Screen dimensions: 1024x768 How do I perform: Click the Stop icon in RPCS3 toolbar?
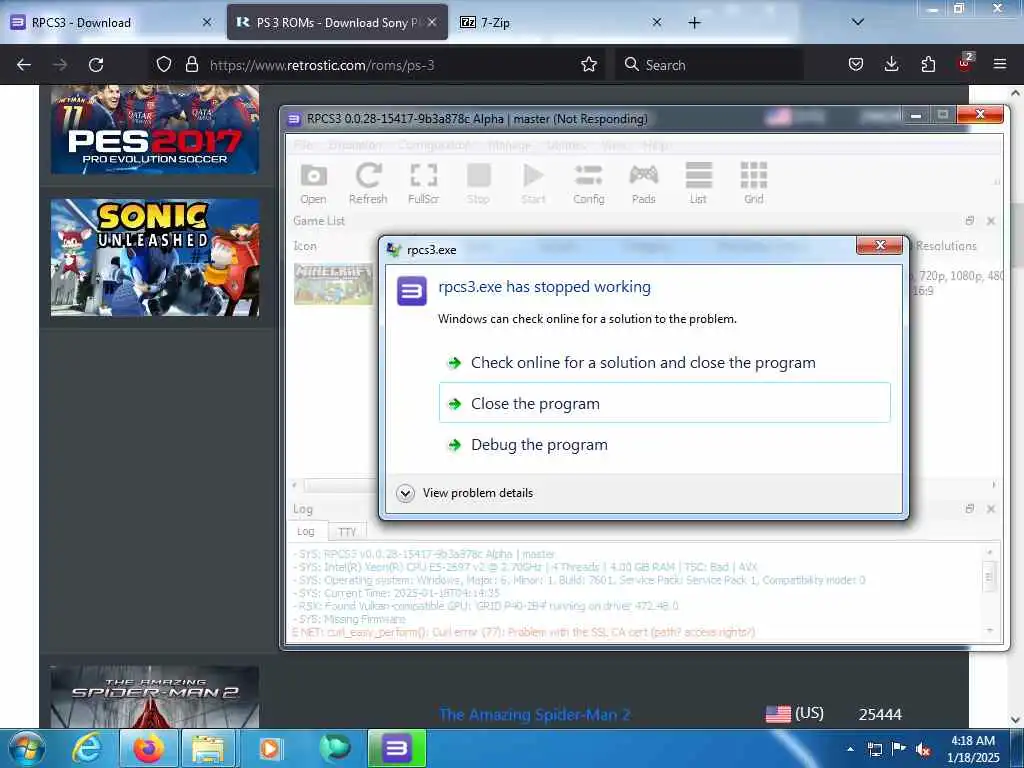(478, 184)
